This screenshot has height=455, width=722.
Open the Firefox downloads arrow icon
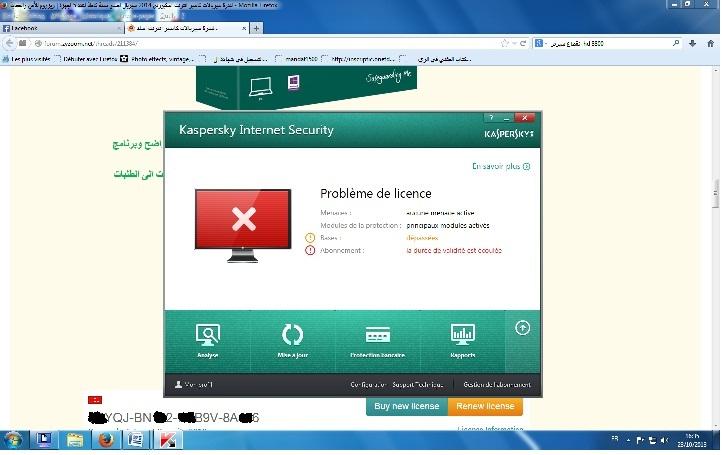pyautogui.click(x=693, y=43)
